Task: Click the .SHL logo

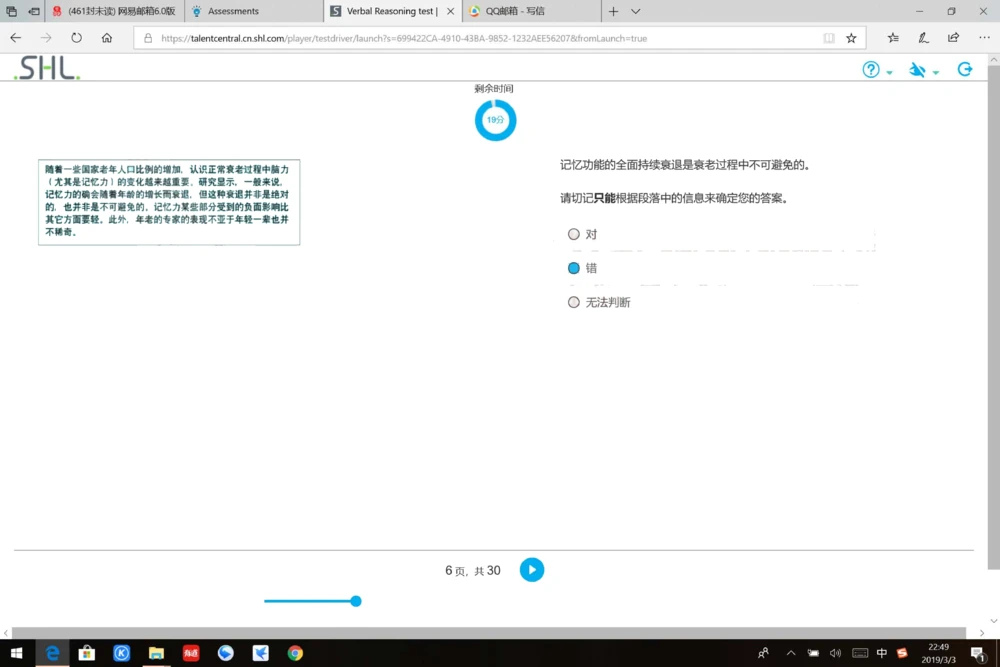Action: point(44,70)
